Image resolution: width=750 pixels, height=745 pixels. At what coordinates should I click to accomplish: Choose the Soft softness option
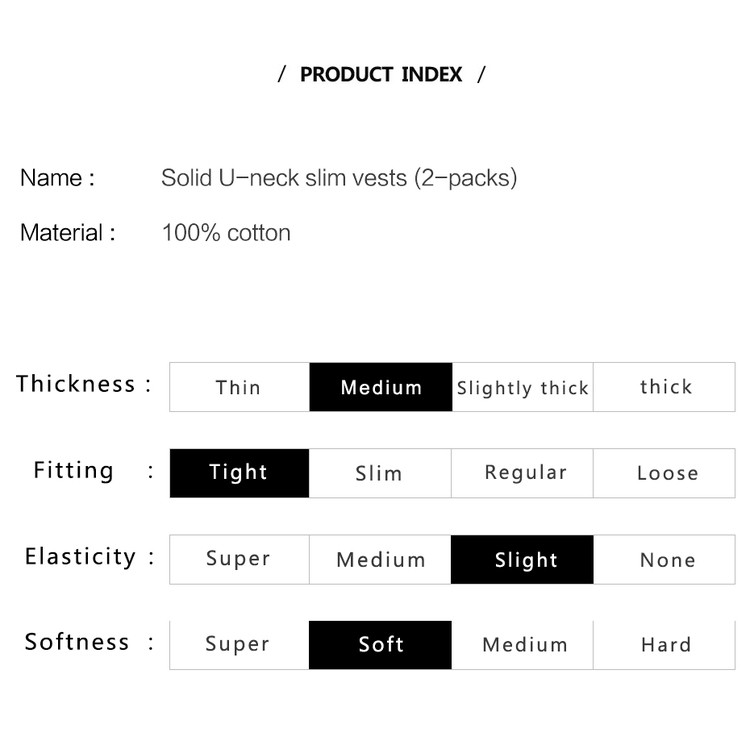coord(380,645)
